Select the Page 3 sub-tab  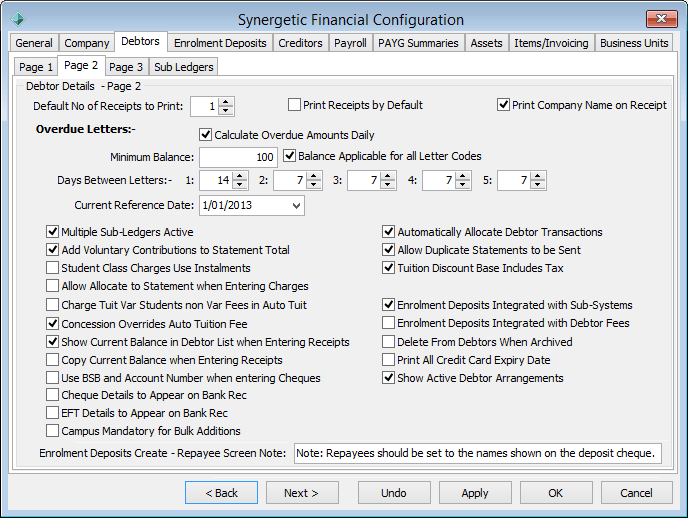coord(126,67)
